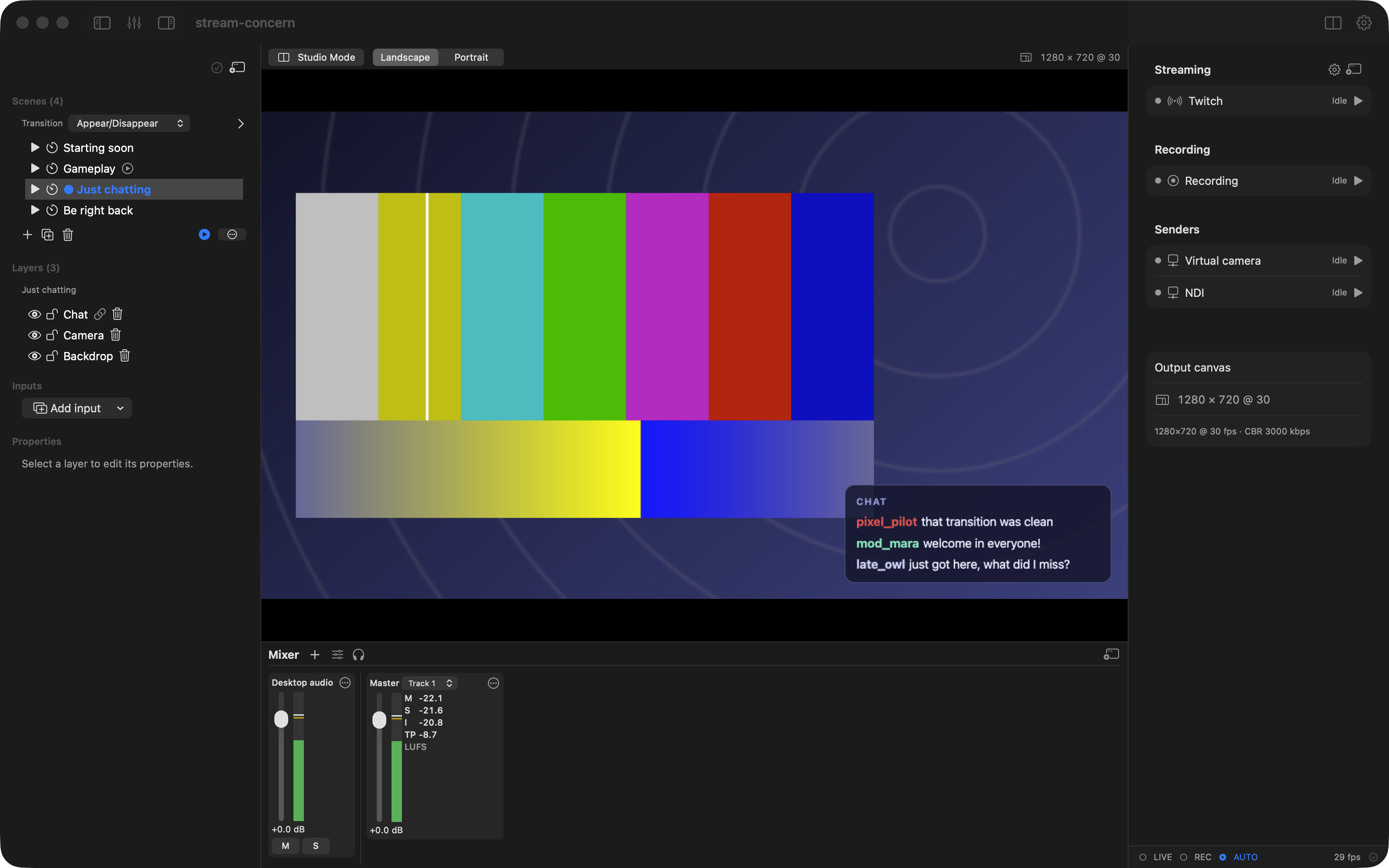Open Master Track 1 selector

click(x=430, y=683)
